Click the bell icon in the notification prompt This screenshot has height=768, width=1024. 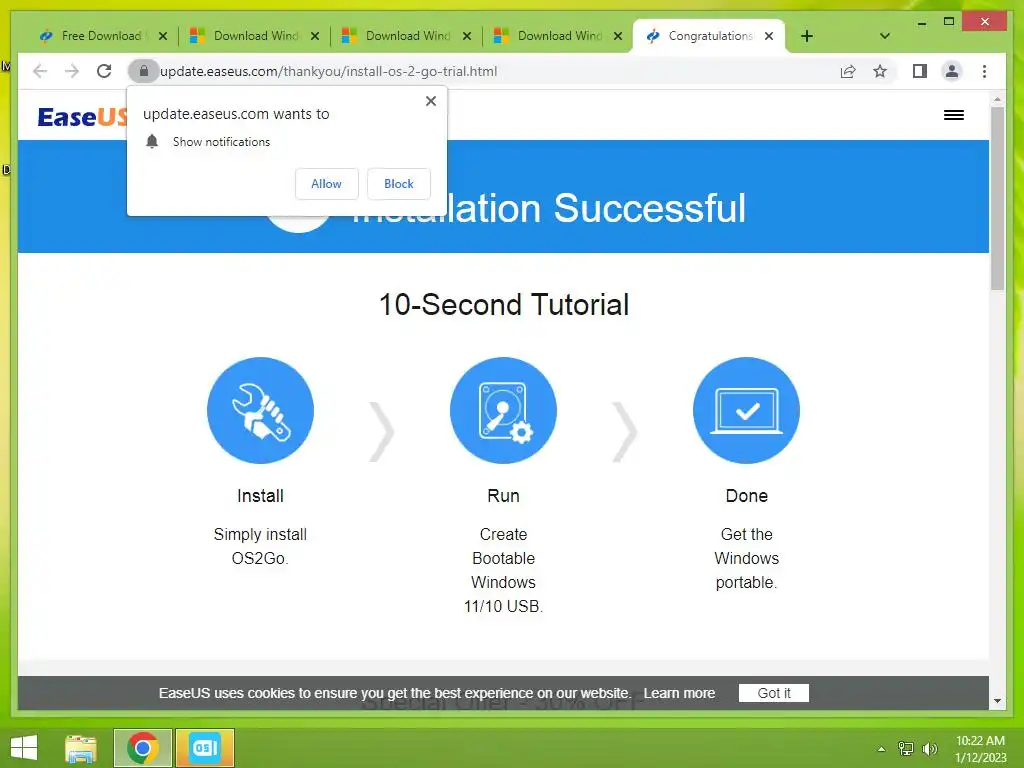(x=152, y=142)
